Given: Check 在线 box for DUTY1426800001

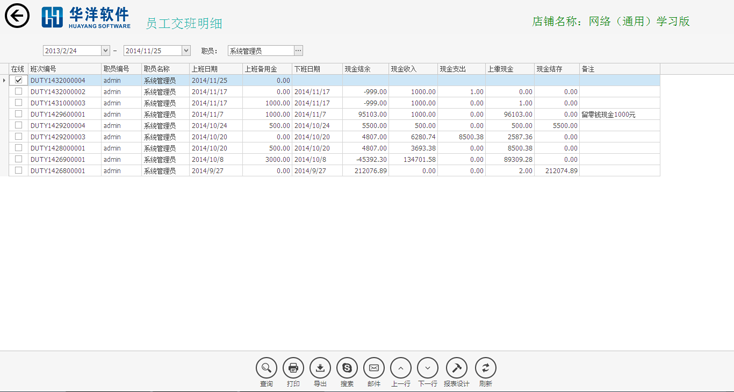Looking at the screenshot, I should click(18, 170).
